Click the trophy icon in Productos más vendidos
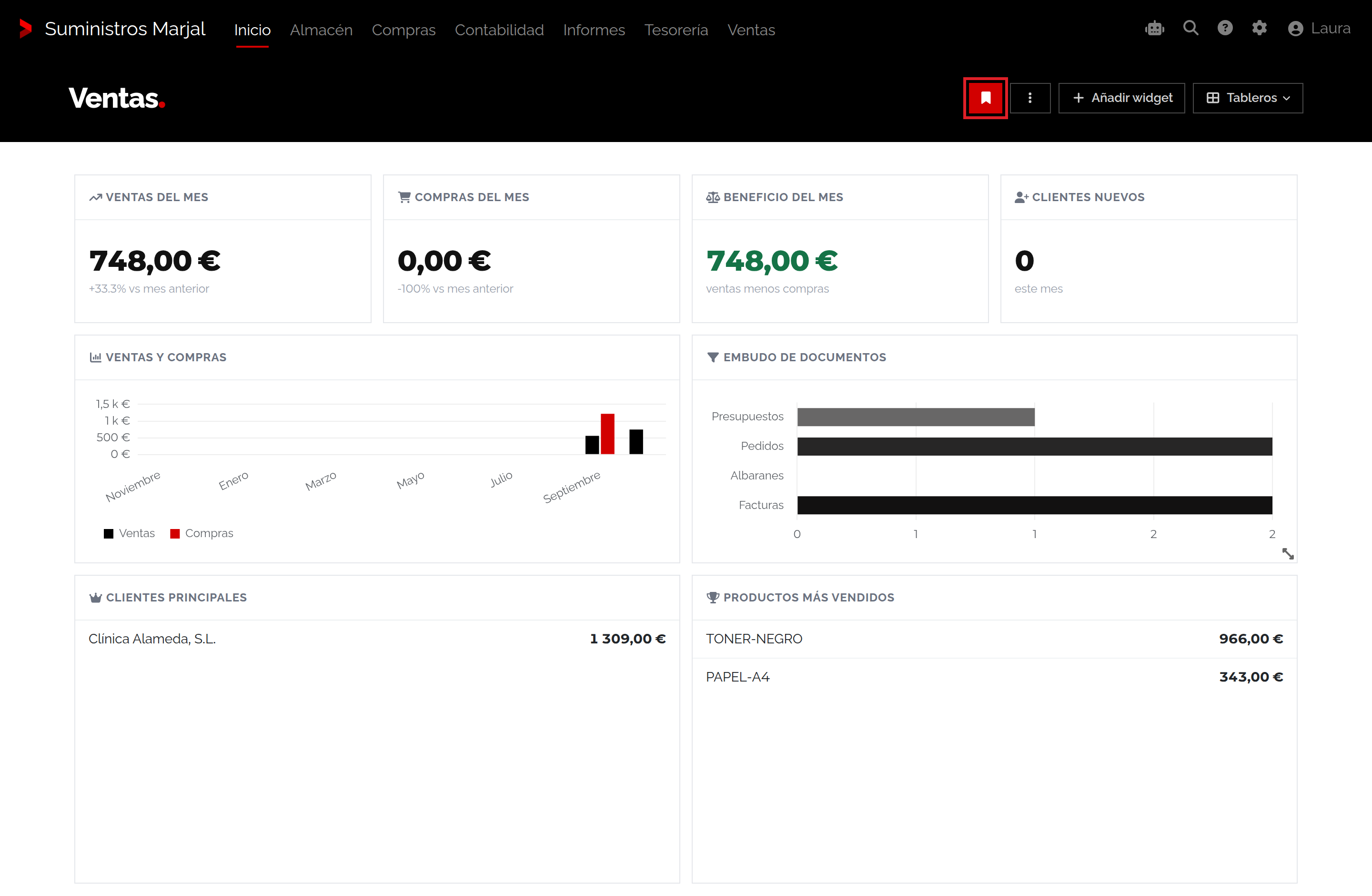The image size is (1372, 896). click(x=713, y=597)
